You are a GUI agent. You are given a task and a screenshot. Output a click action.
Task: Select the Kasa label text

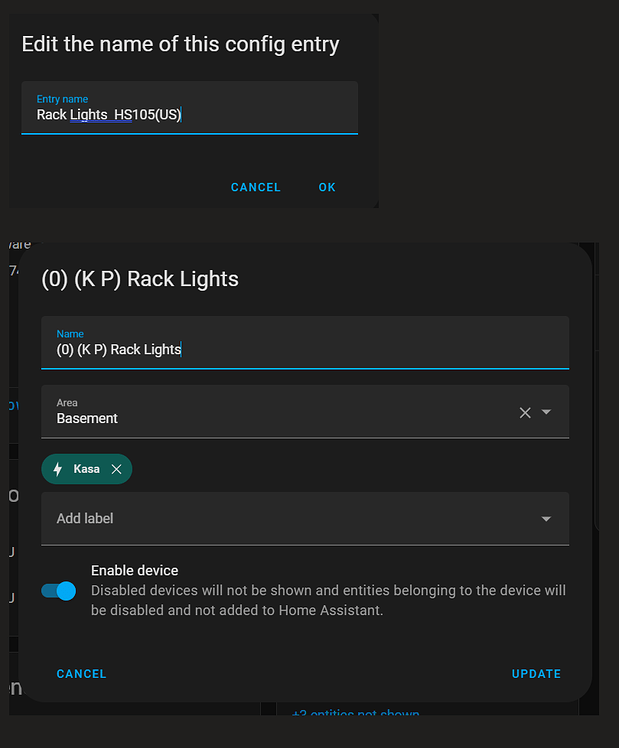coord(87,469)
